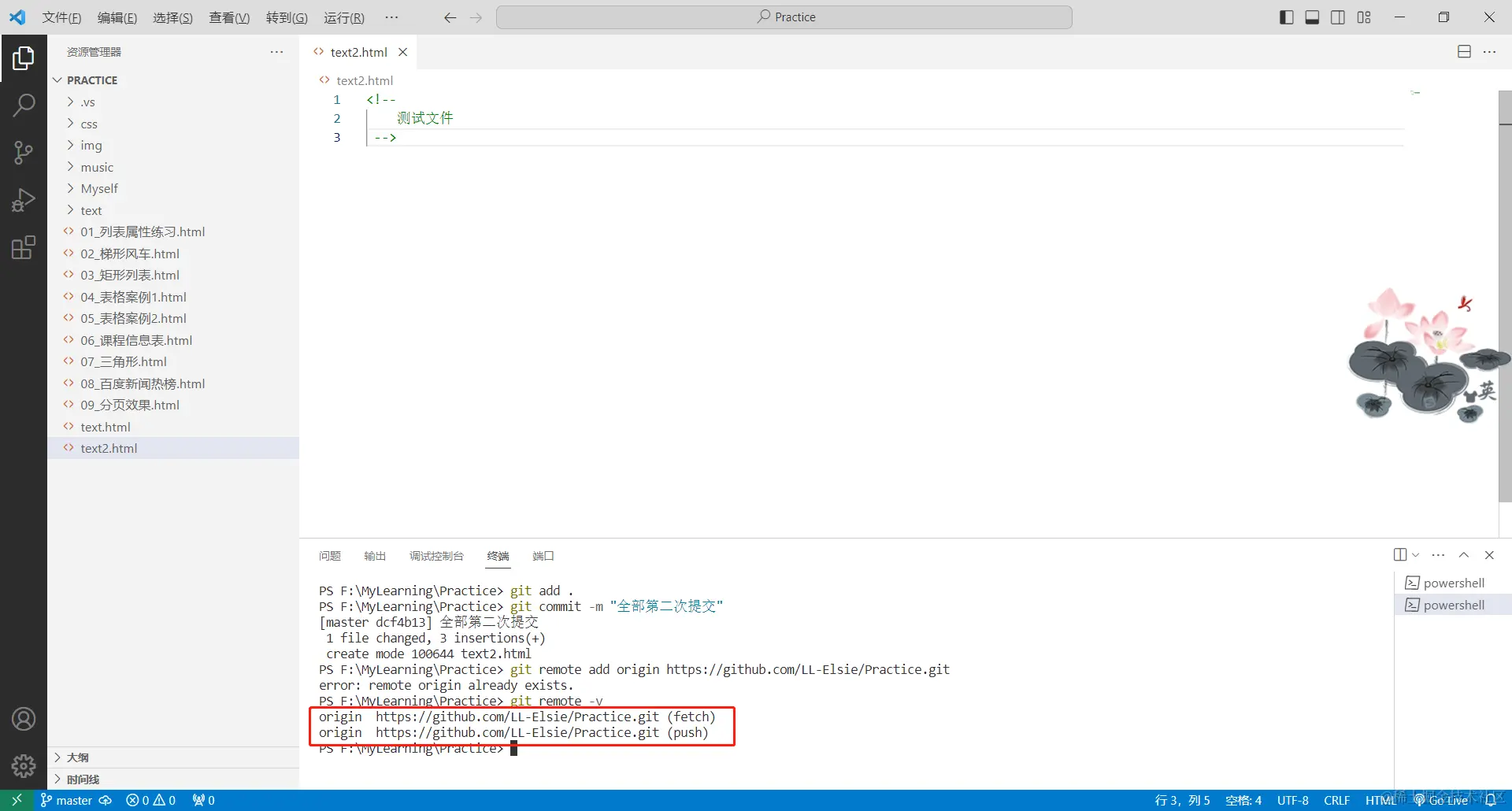Open the Run and Debug view
This screenshot has width=1512, height=811.
tap(24, 199)
